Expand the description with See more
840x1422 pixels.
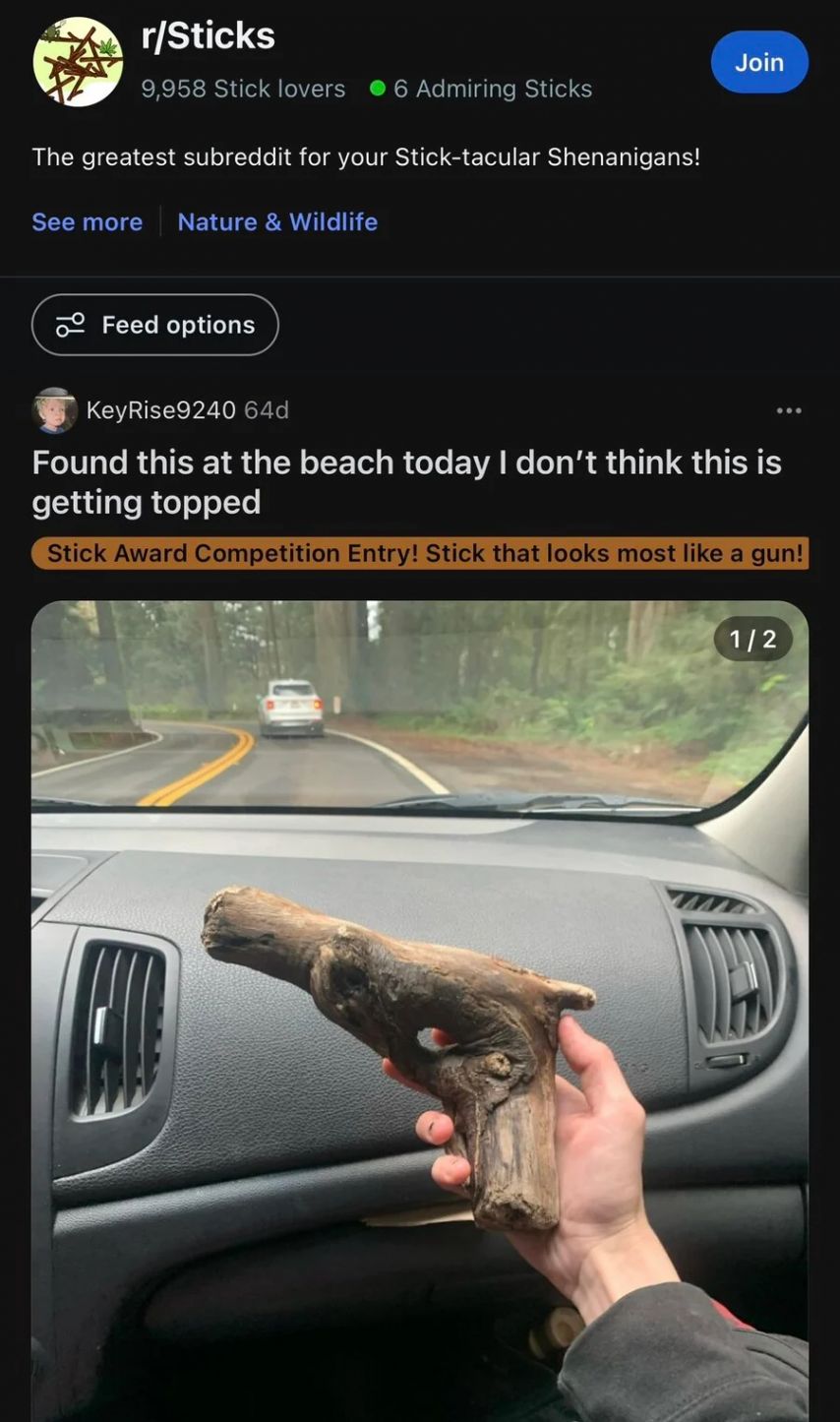87,221
